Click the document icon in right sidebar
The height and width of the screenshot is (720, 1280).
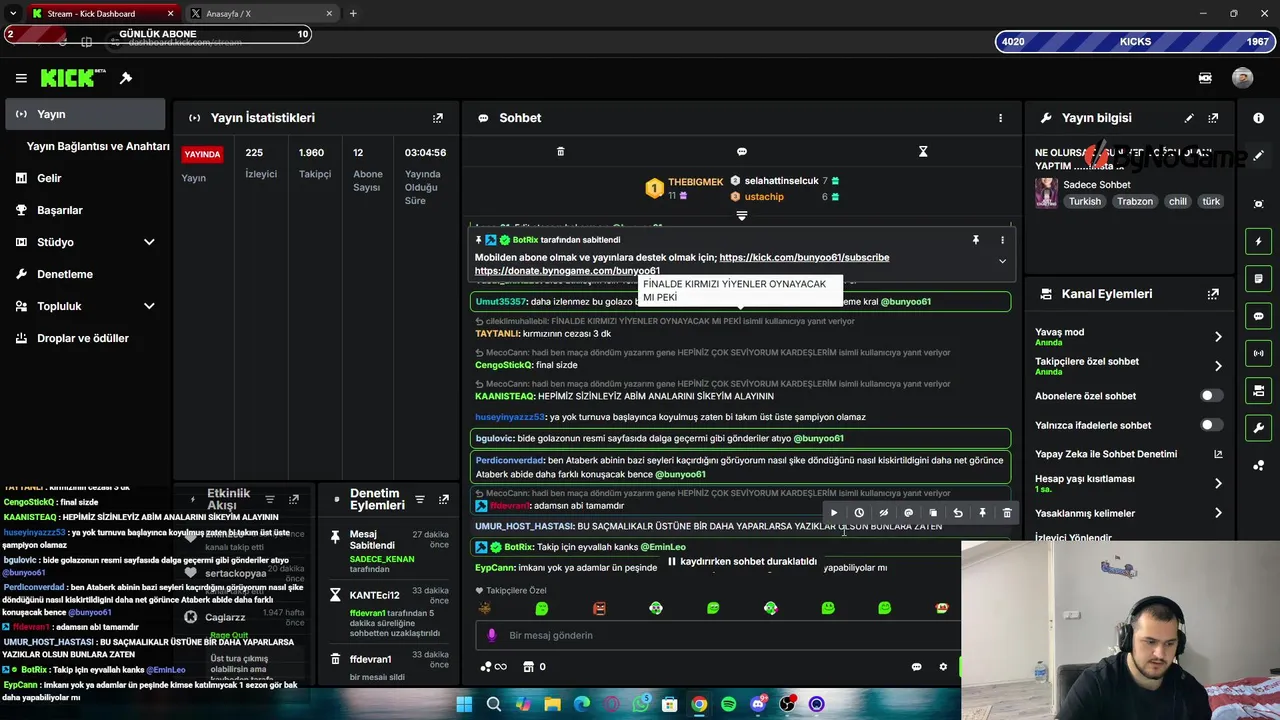click(x=1258, y=278)
